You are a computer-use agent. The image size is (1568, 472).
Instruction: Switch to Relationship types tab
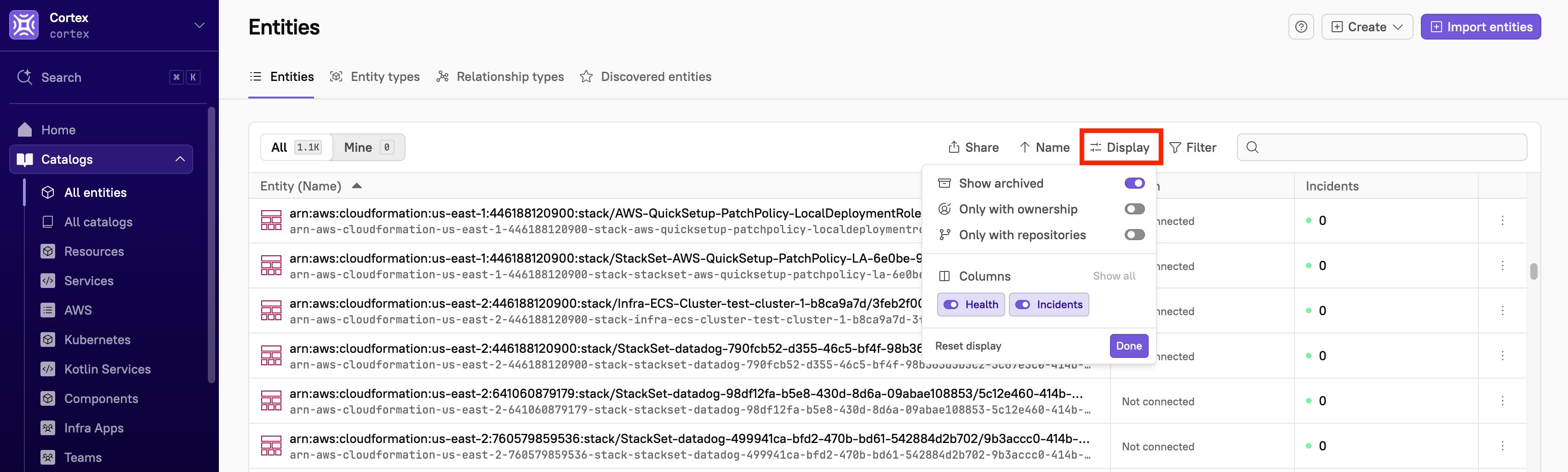click(500, 77)
